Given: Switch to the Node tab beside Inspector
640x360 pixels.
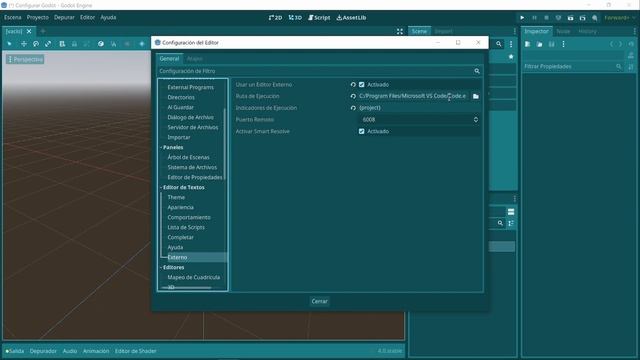Looking at the screenshot, I should (x=563, y=31).
